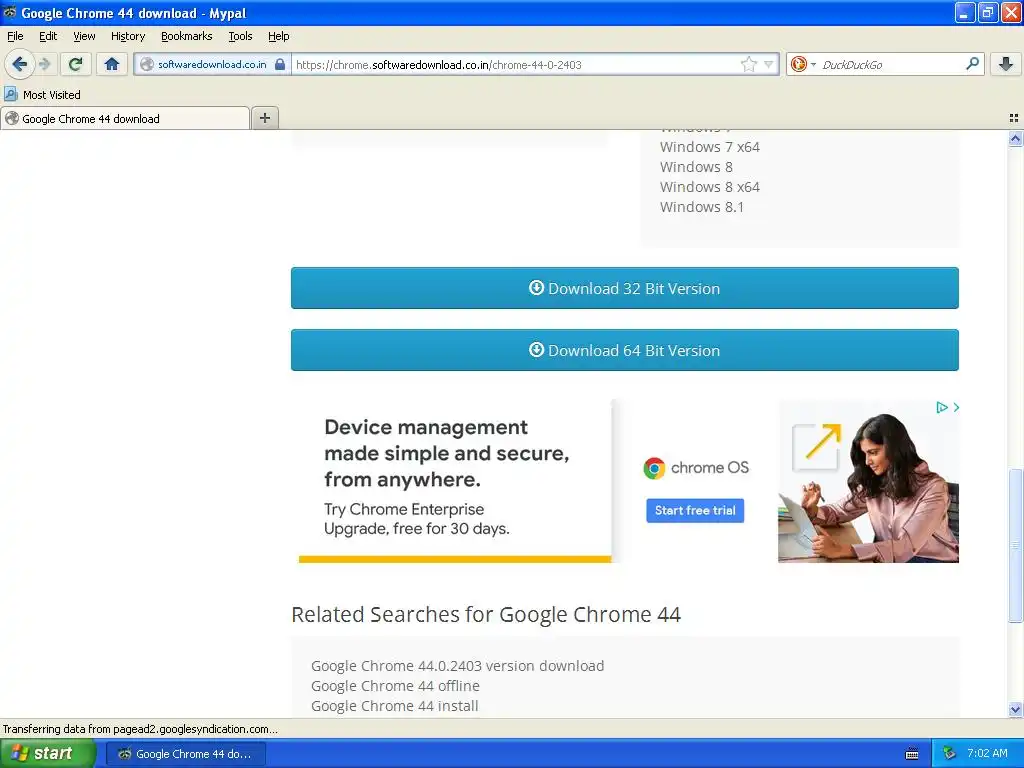Viewport: 1024px width, 768px height.
Task: Click Related Searches for Google Chrome 44 heading
Action: tap(486, 615)
